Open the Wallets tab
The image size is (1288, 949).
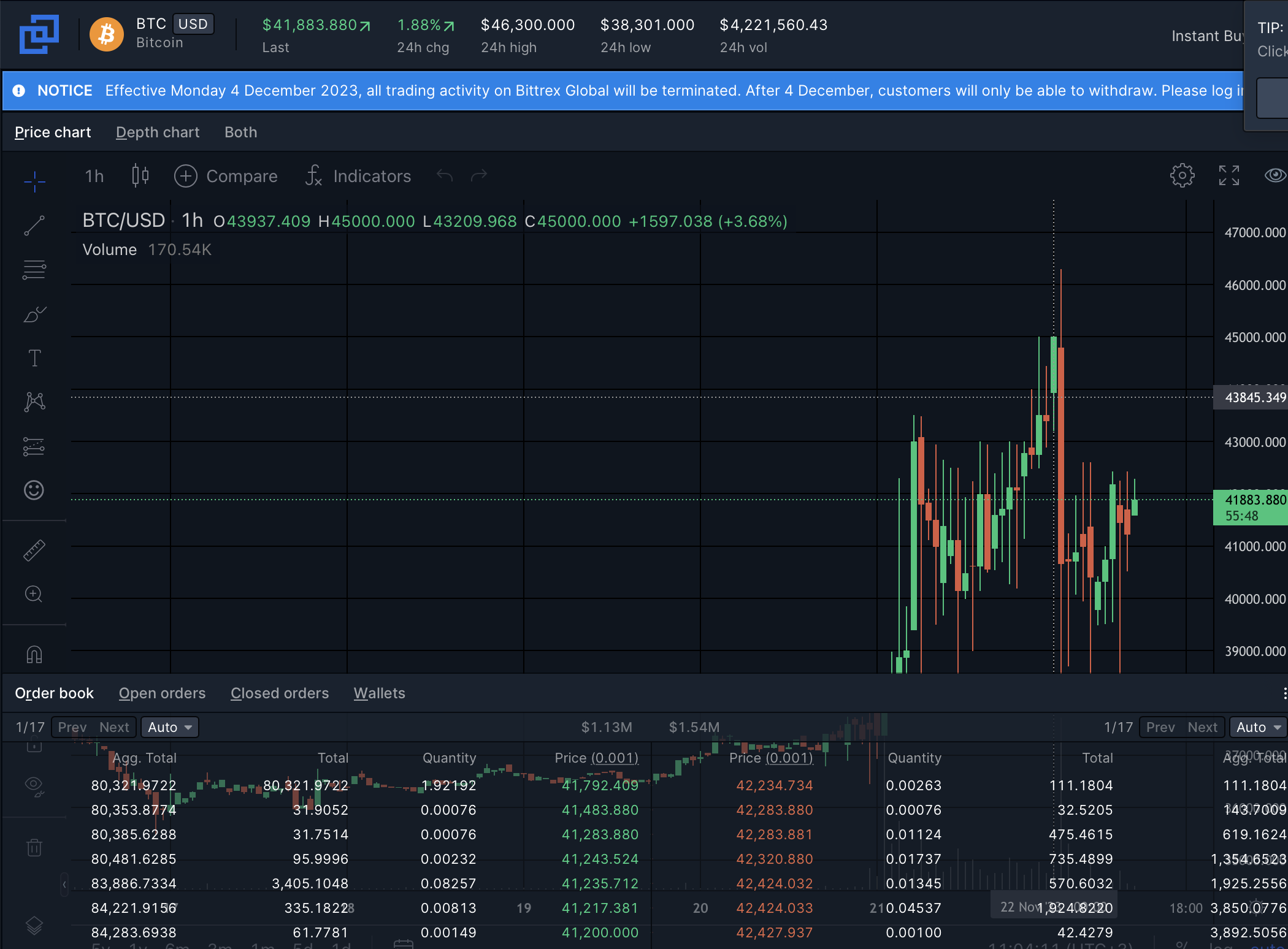[380, 693]
